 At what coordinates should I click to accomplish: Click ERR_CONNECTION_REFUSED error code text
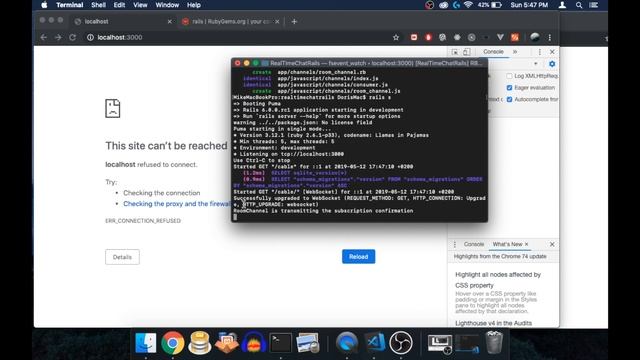143,221
